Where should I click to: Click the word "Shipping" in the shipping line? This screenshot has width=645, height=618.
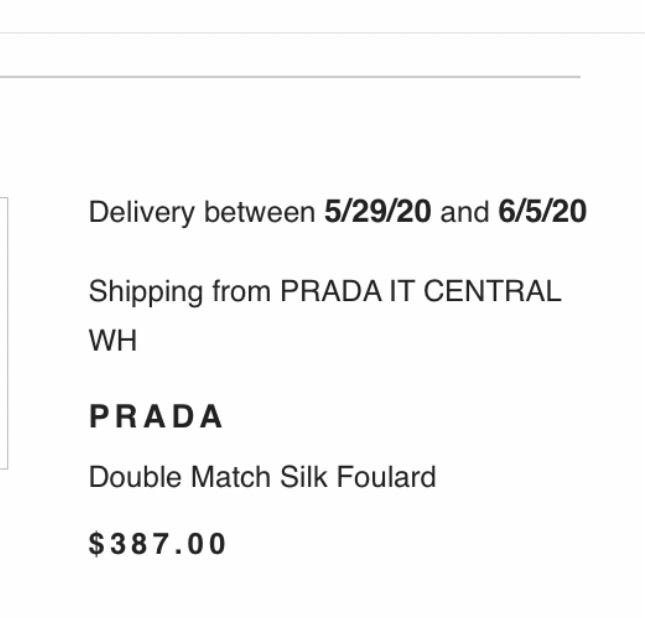[x=146, y=292]
